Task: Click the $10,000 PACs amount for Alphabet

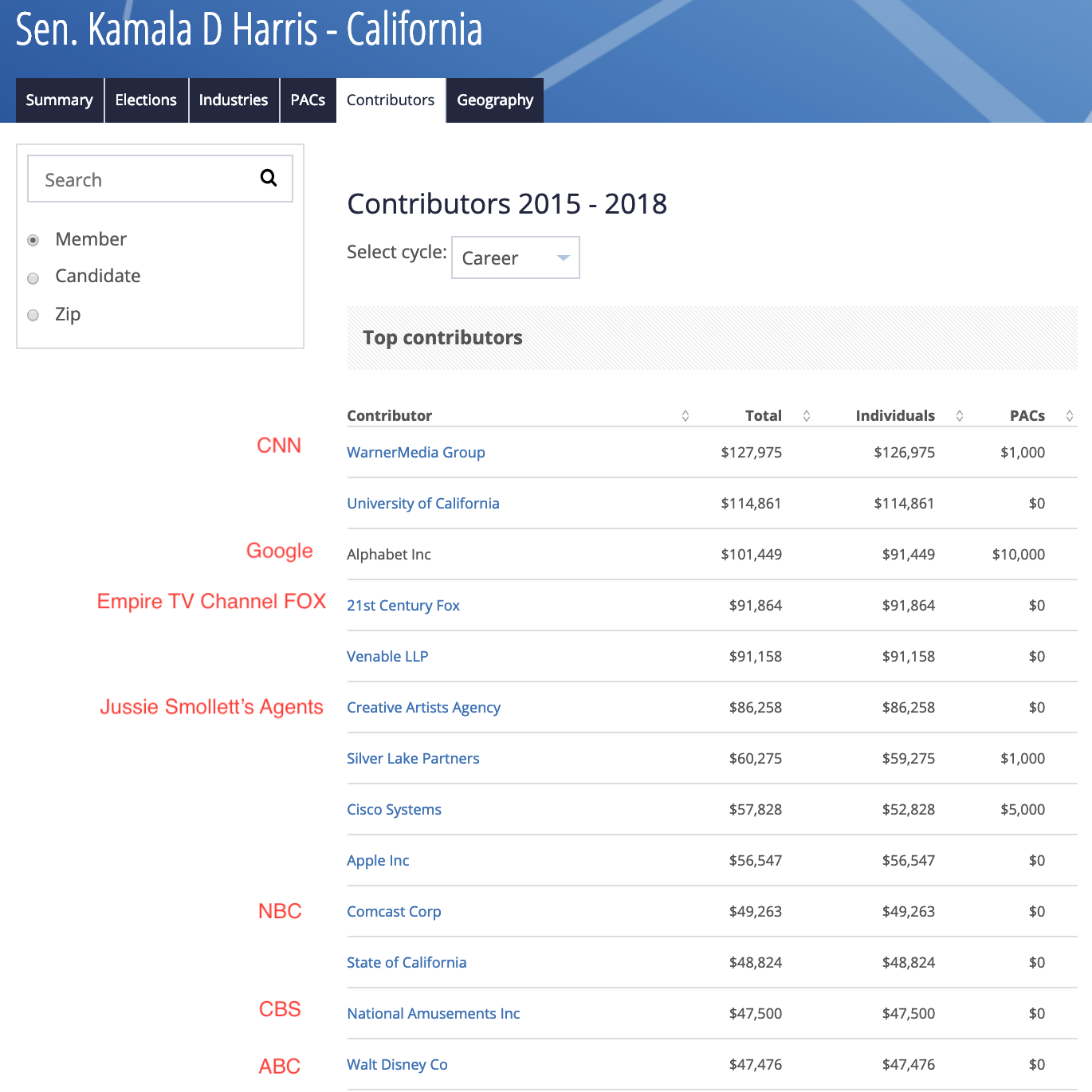Action: click(x=1019, y=555)
